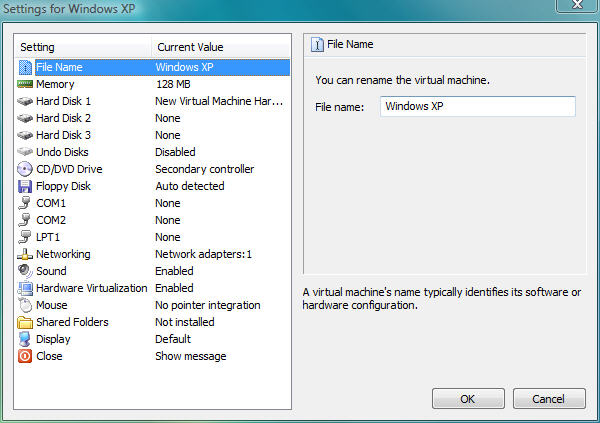Click the 'Show message' value
Screen dimensions: 600x423
(x=191, y=356)
